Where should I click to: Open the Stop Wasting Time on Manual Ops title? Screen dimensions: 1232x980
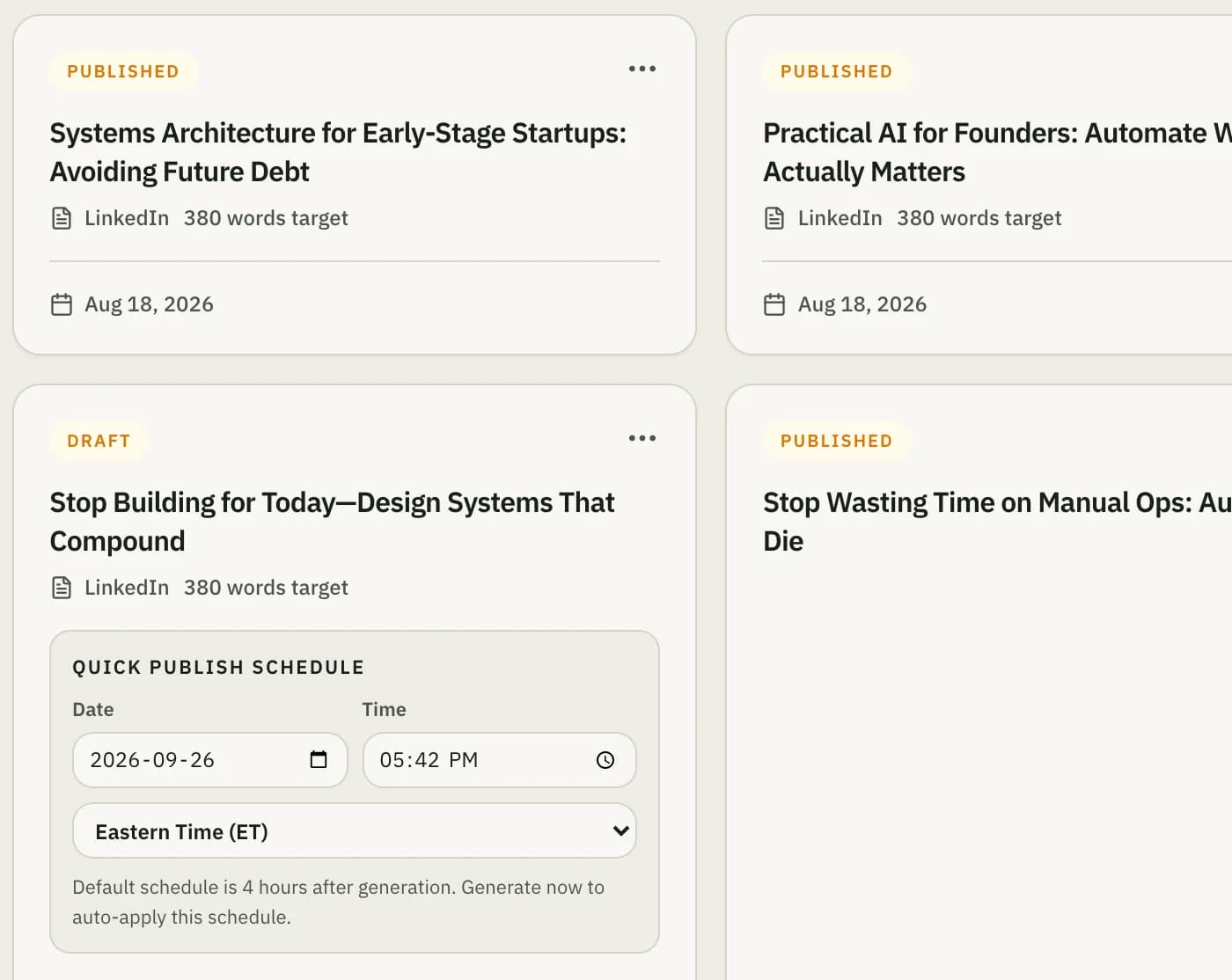[x=997, y=522]
